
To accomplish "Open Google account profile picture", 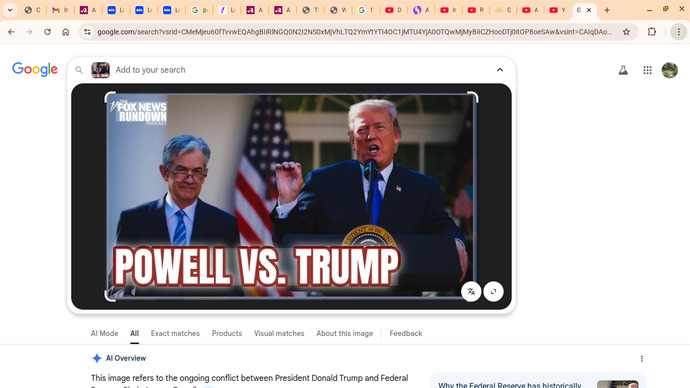I will [670, 70].
